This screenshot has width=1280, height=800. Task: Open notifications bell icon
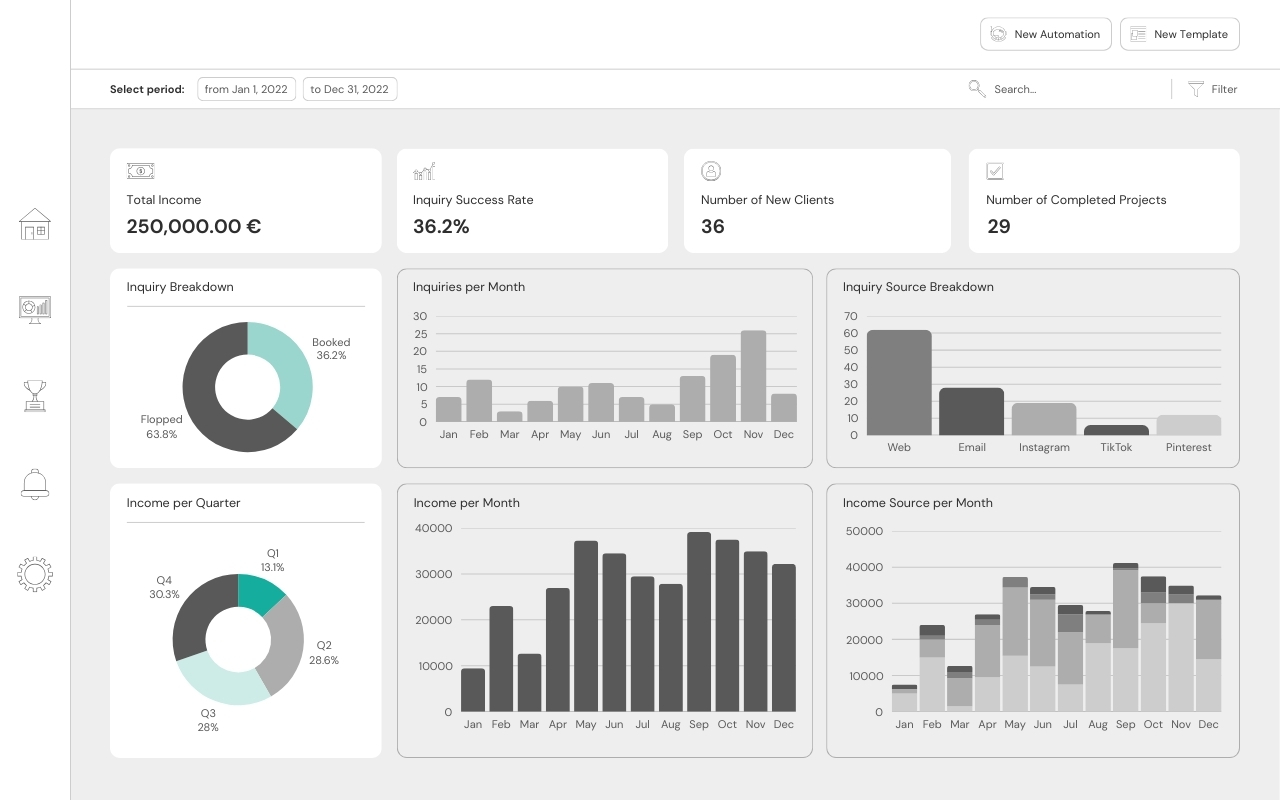(x=35, y=485)
